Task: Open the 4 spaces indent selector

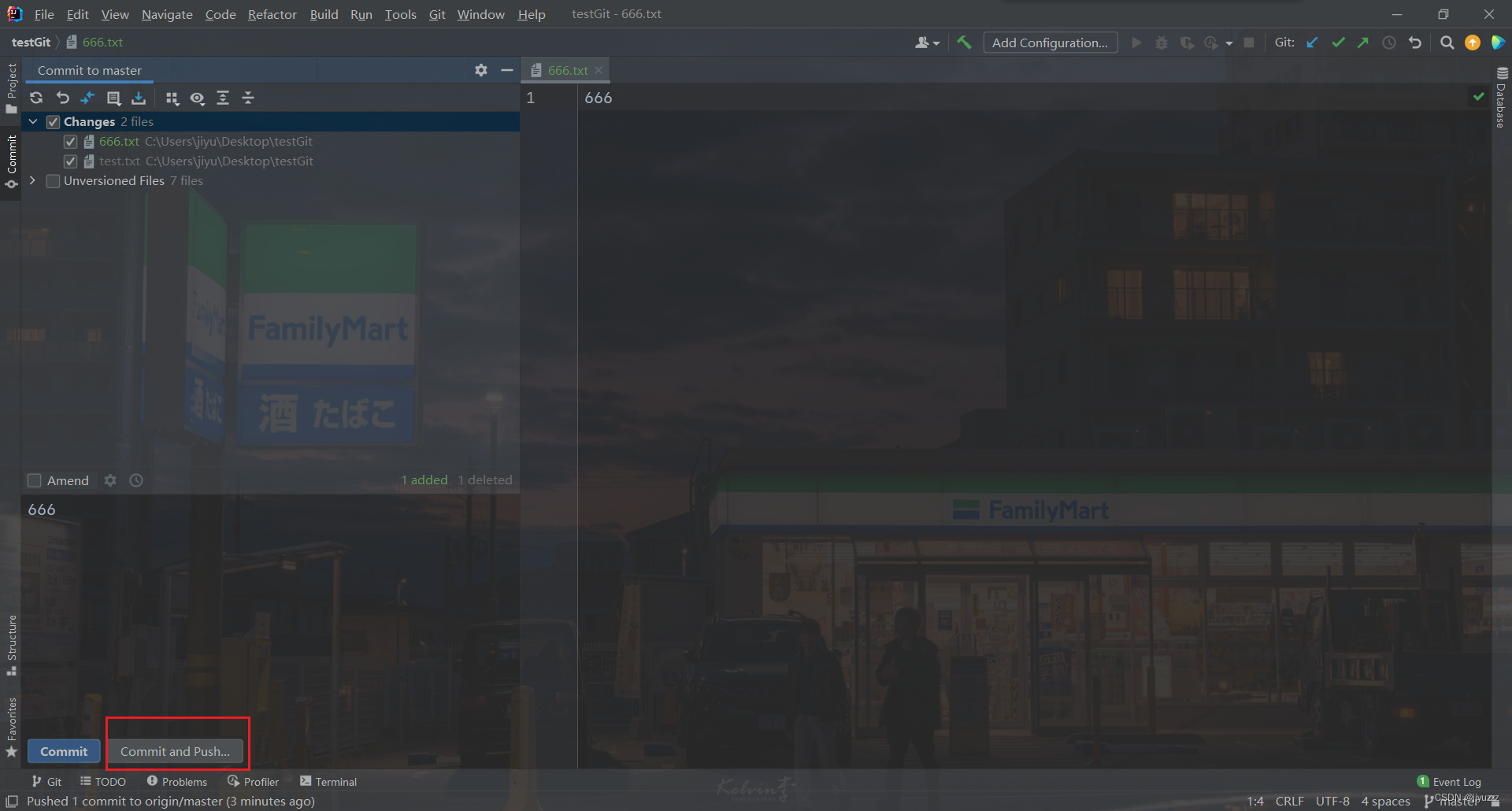Action: pos(1386,802)
